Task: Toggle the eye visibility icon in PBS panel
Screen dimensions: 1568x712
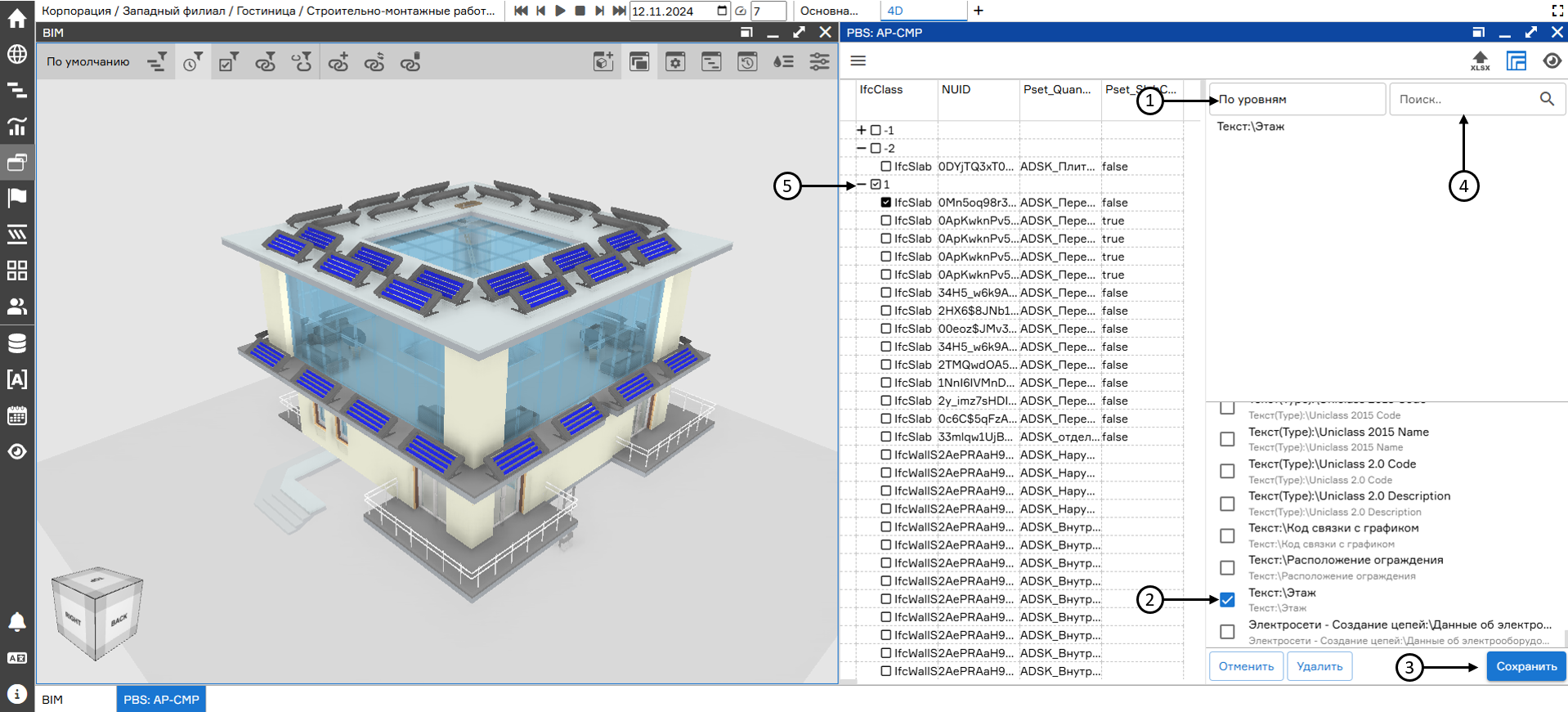Action: (x=1552, y=61)
